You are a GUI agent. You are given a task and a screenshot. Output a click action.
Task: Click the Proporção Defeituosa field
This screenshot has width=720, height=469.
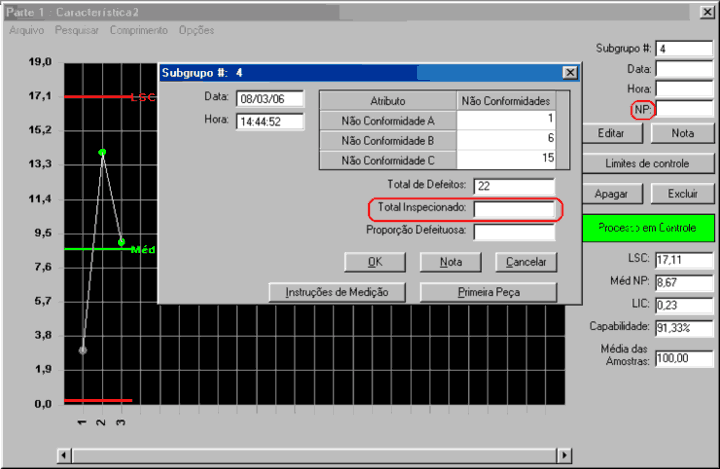(514, 232)
